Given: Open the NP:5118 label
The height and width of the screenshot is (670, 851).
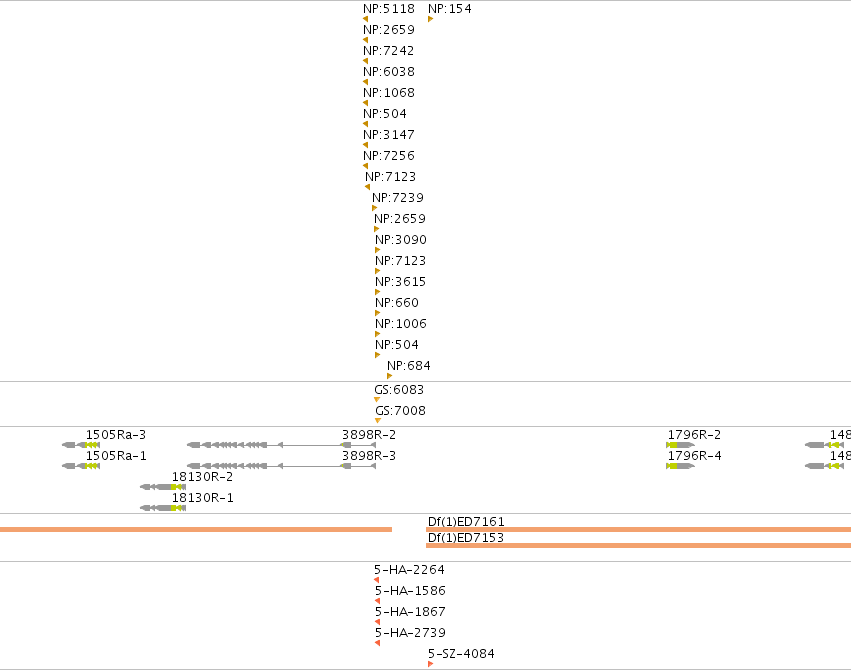Looking at the screenshot, I should click(389, 9).
